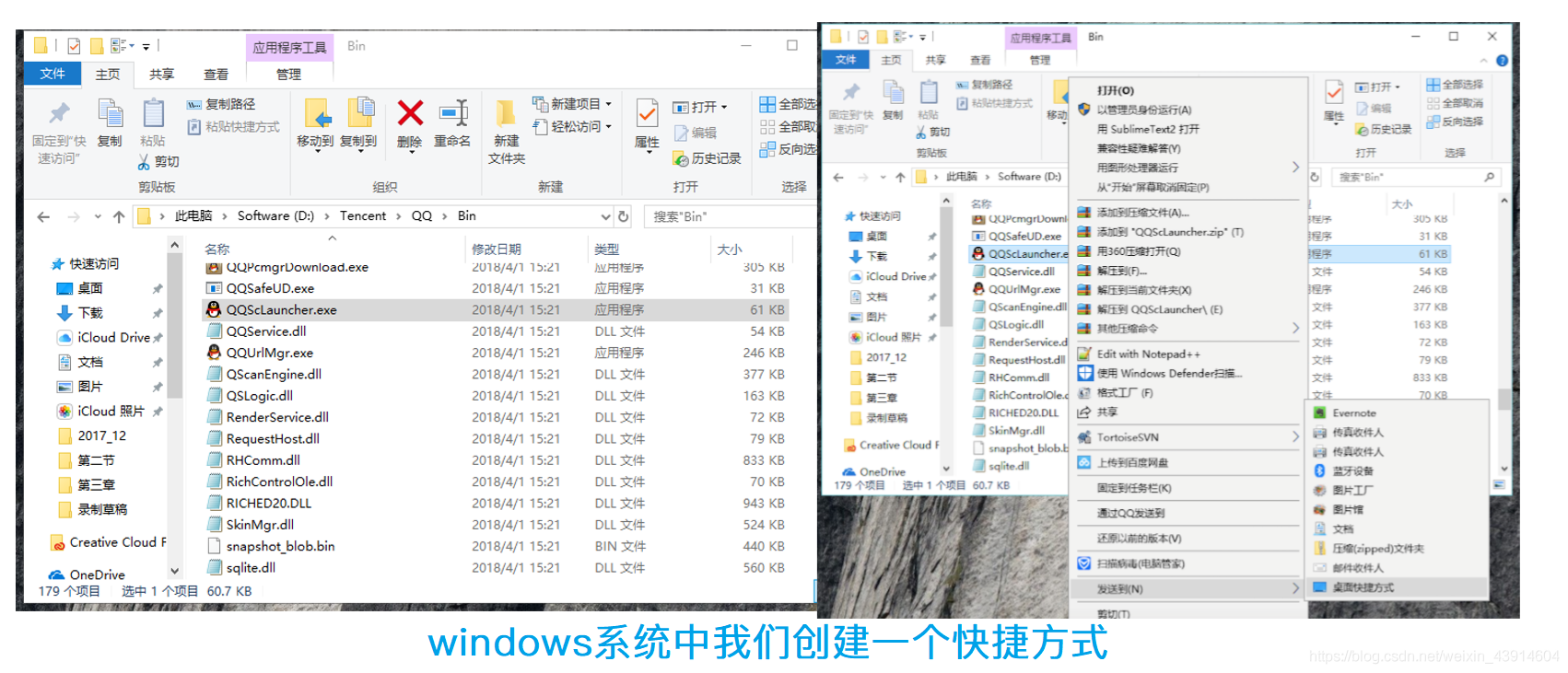
Task: Open the 管理 tab in left window
Action: coord(288,75)
